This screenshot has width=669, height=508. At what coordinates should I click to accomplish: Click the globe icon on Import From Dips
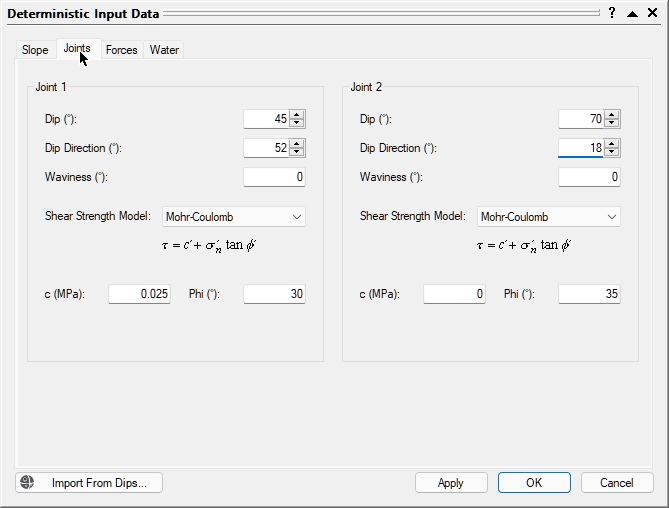click(x=27, y=482)
